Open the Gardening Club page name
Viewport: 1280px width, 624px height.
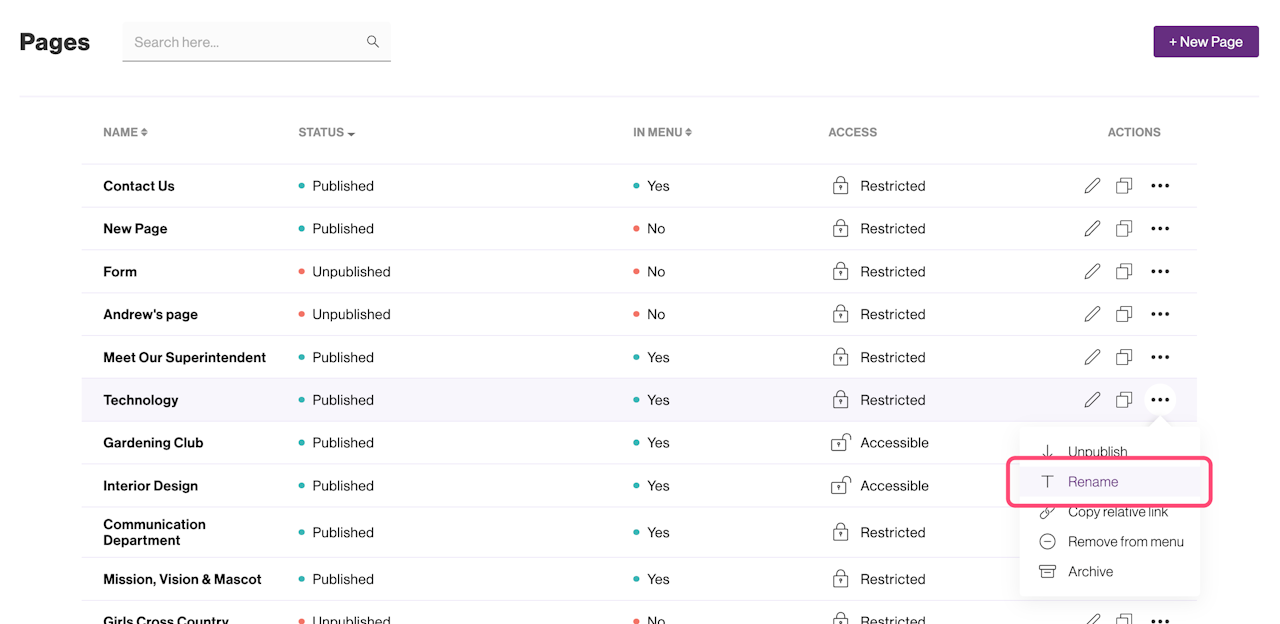tap(153, 443)
